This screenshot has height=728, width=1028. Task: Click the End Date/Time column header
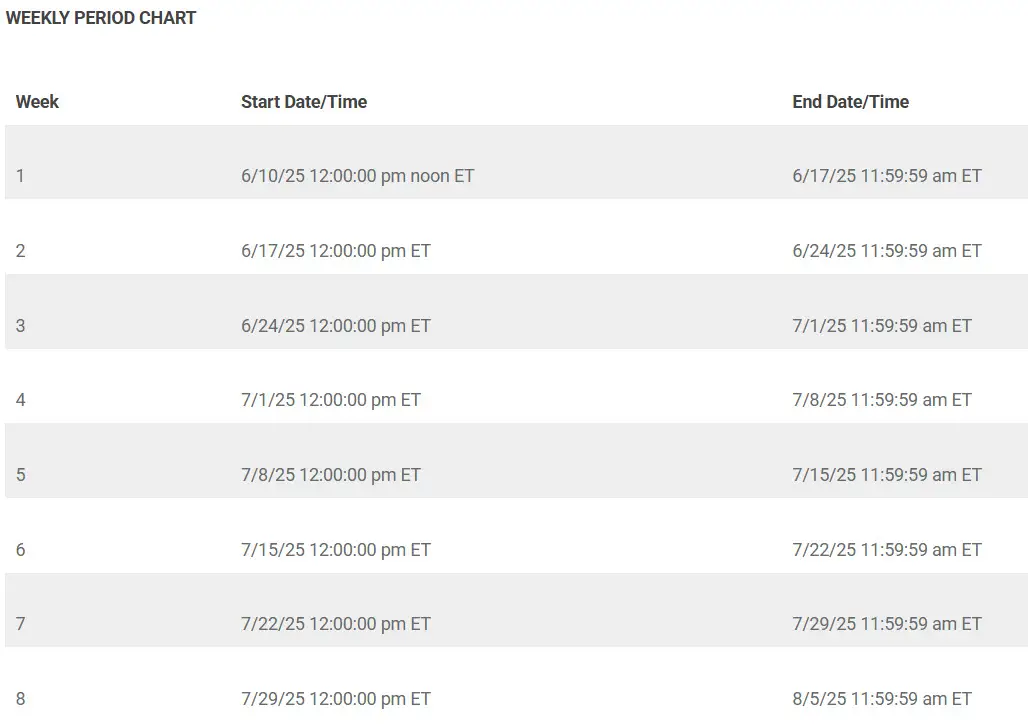point(850,102)
